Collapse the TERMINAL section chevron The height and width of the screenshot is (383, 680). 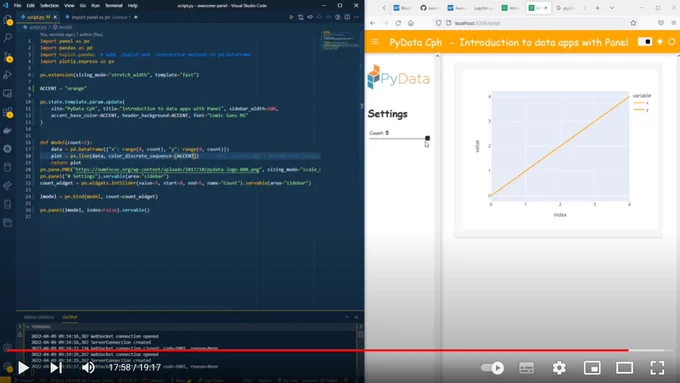click(x=28, y=327)
